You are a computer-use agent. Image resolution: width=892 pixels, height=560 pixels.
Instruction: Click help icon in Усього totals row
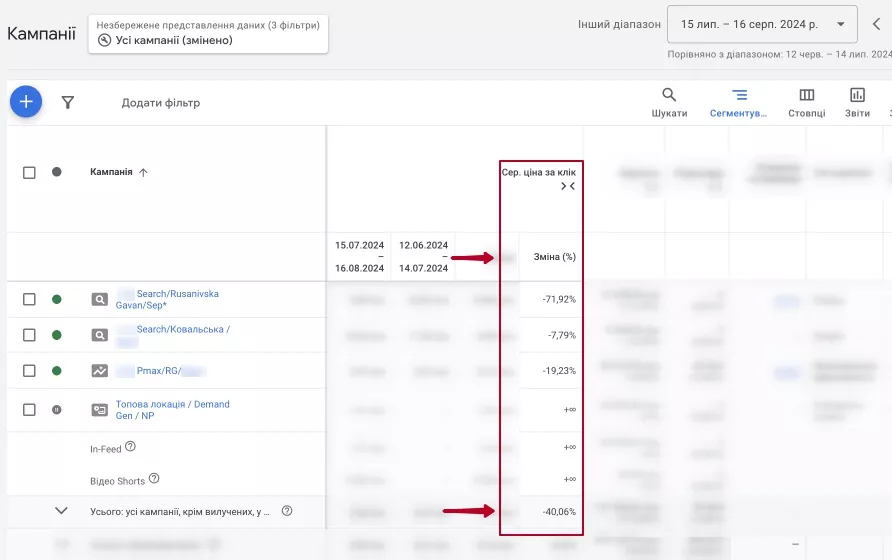[x=287, y=511]
